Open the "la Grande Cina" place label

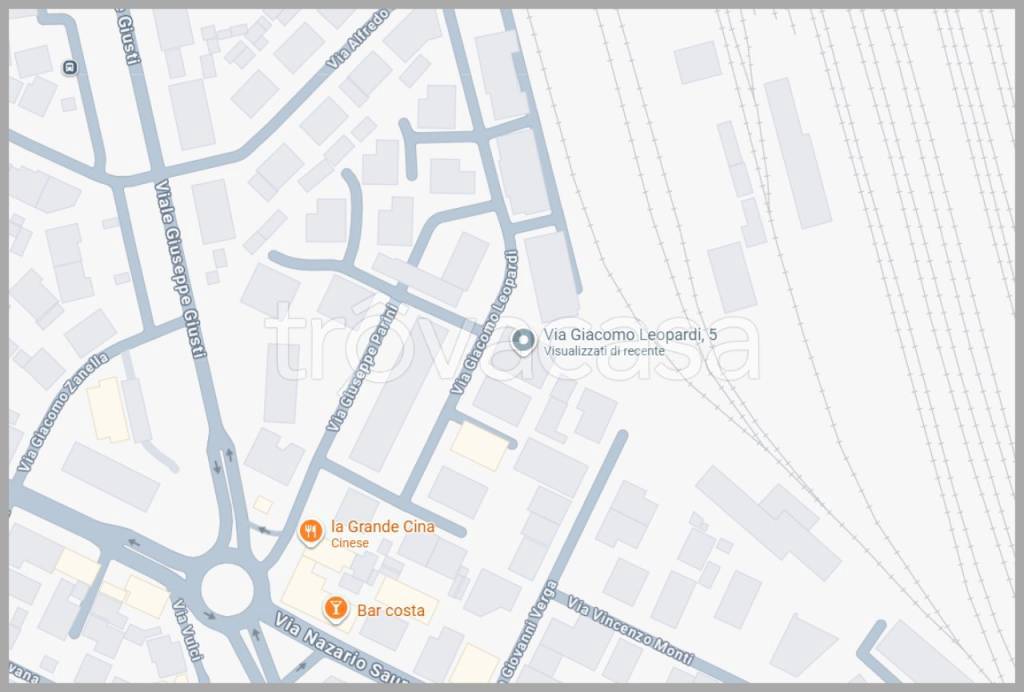point(382,526)
